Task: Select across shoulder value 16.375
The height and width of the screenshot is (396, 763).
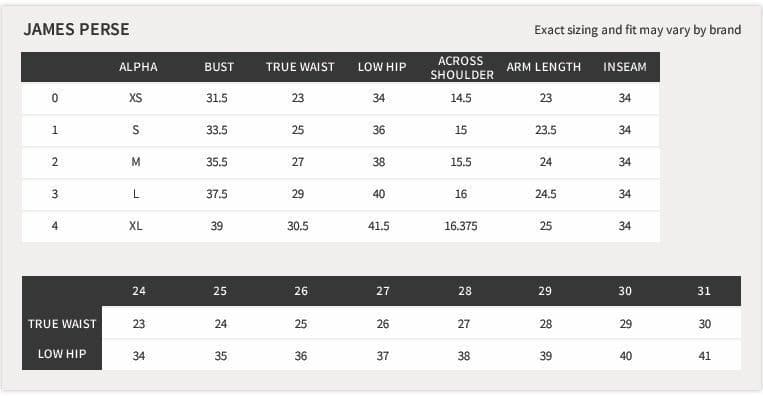Action: pyautogui.click(x=461, y=226)
